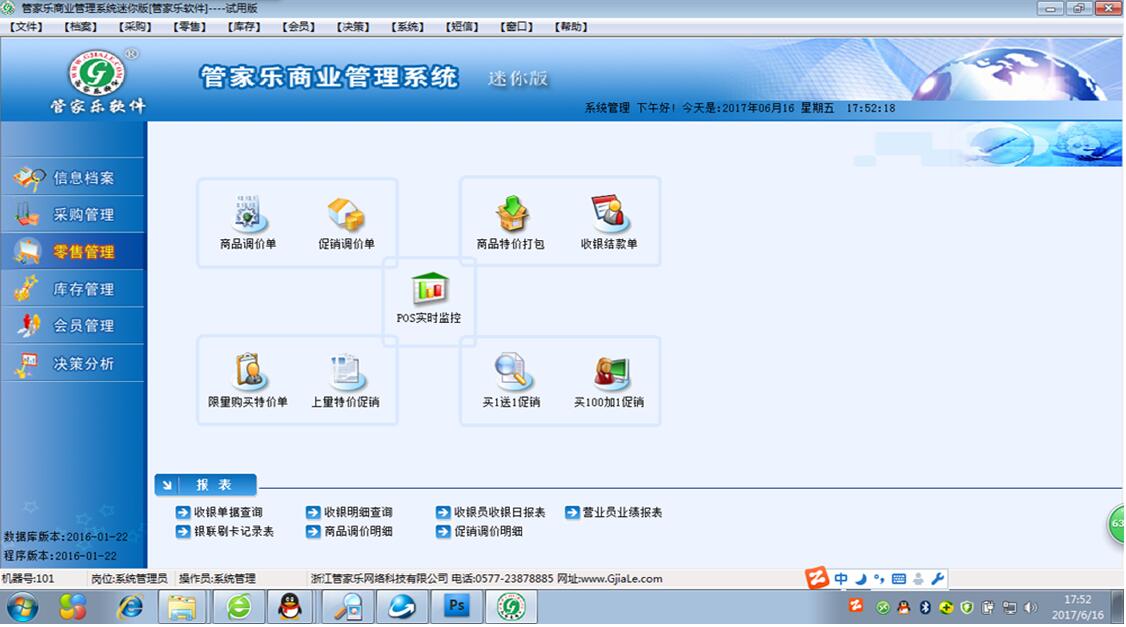1126x627 pixels.
Task: Open the 商品调价明细 report link
Action: coord(350,531)
